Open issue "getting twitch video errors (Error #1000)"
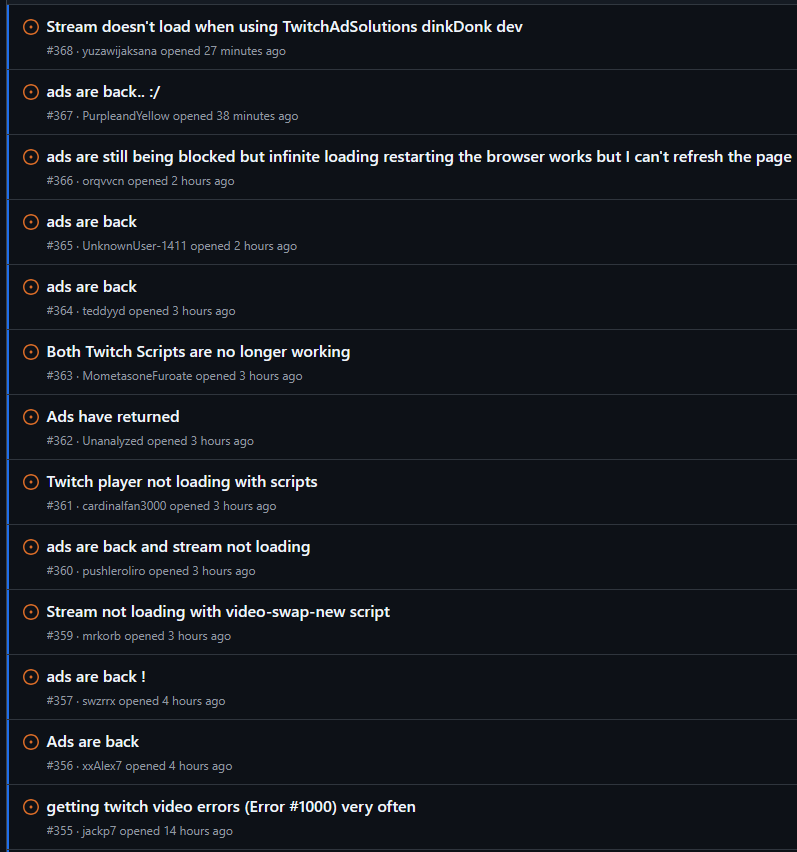 231,807
